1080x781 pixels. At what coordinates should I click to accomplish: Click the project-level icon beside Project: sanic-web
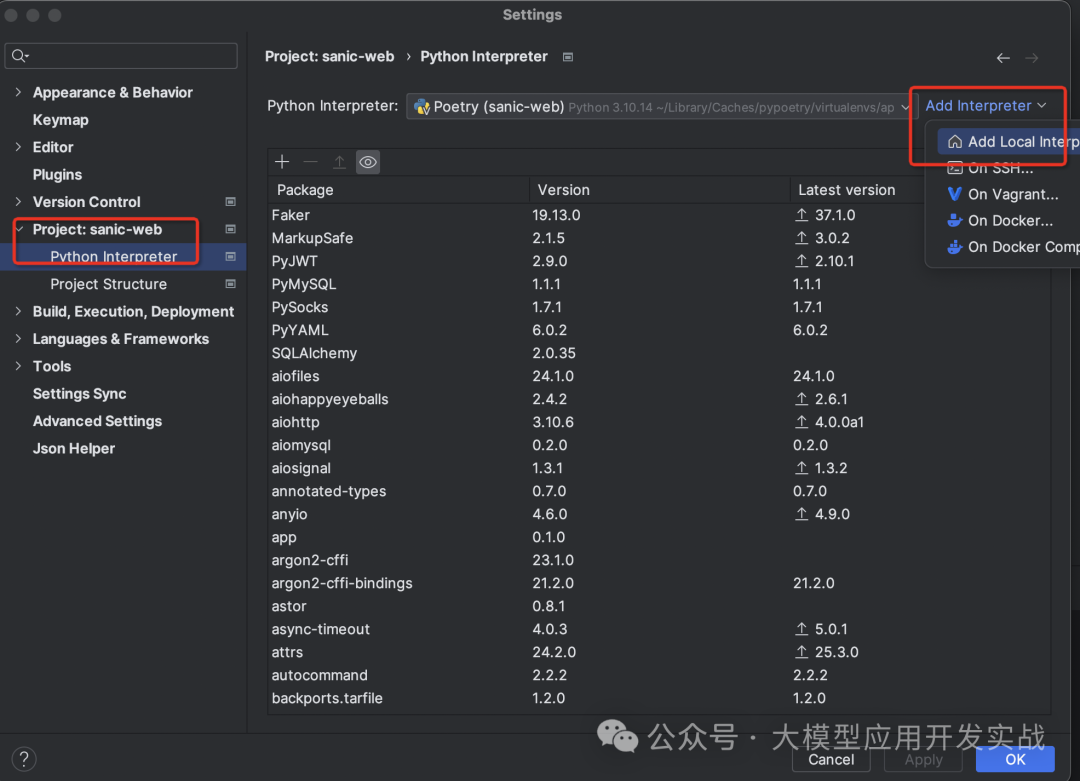(231, 229)
